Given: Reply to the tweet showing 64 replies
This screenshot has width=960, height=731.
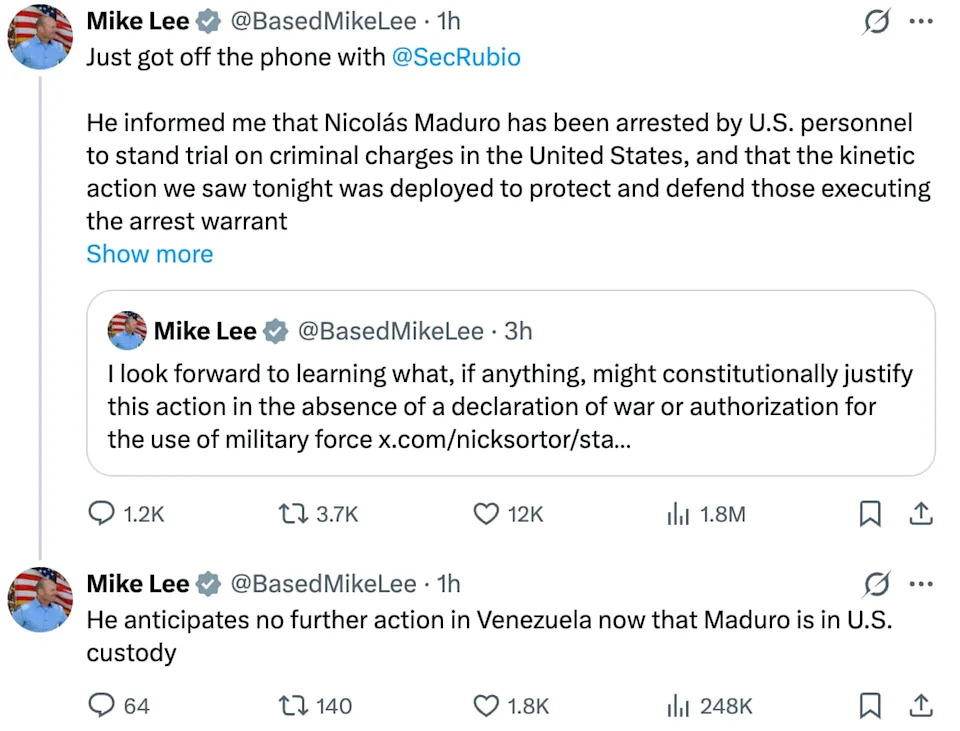Looking at the screenshot, I should point(103,706).
